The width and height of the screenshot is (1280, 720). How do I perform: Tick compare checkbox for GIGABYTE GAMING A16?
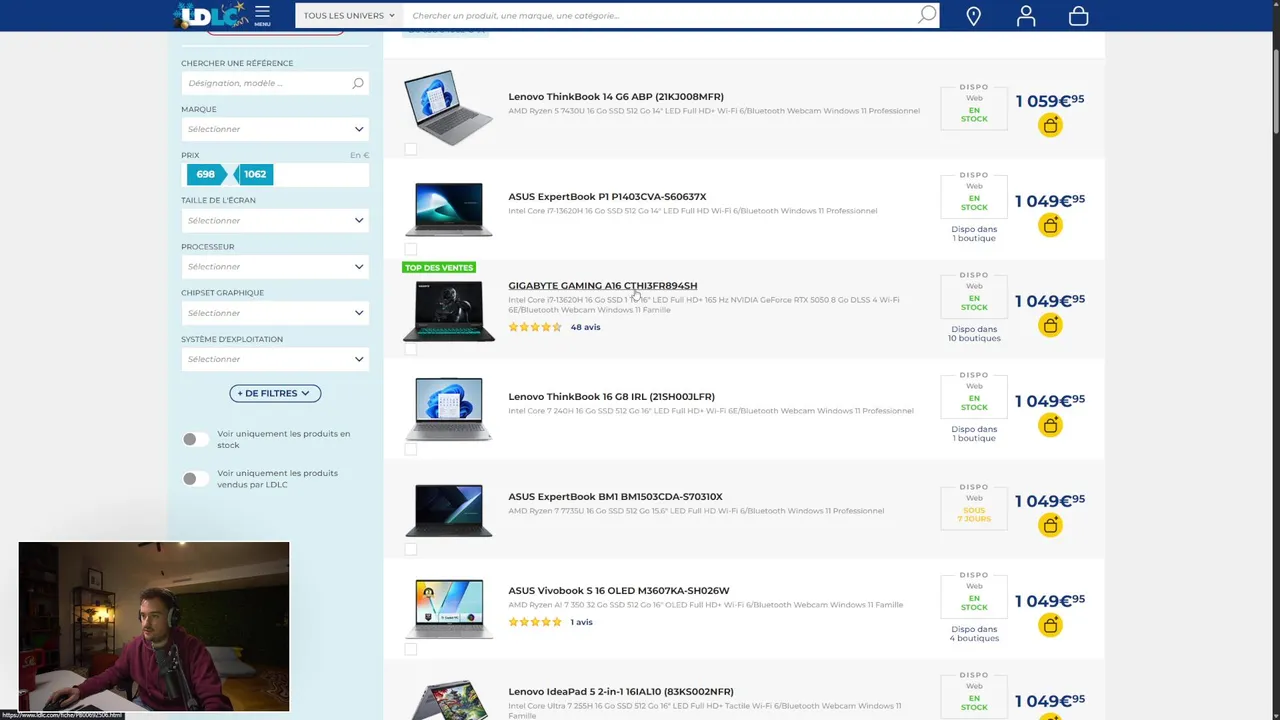coord(410,349)
